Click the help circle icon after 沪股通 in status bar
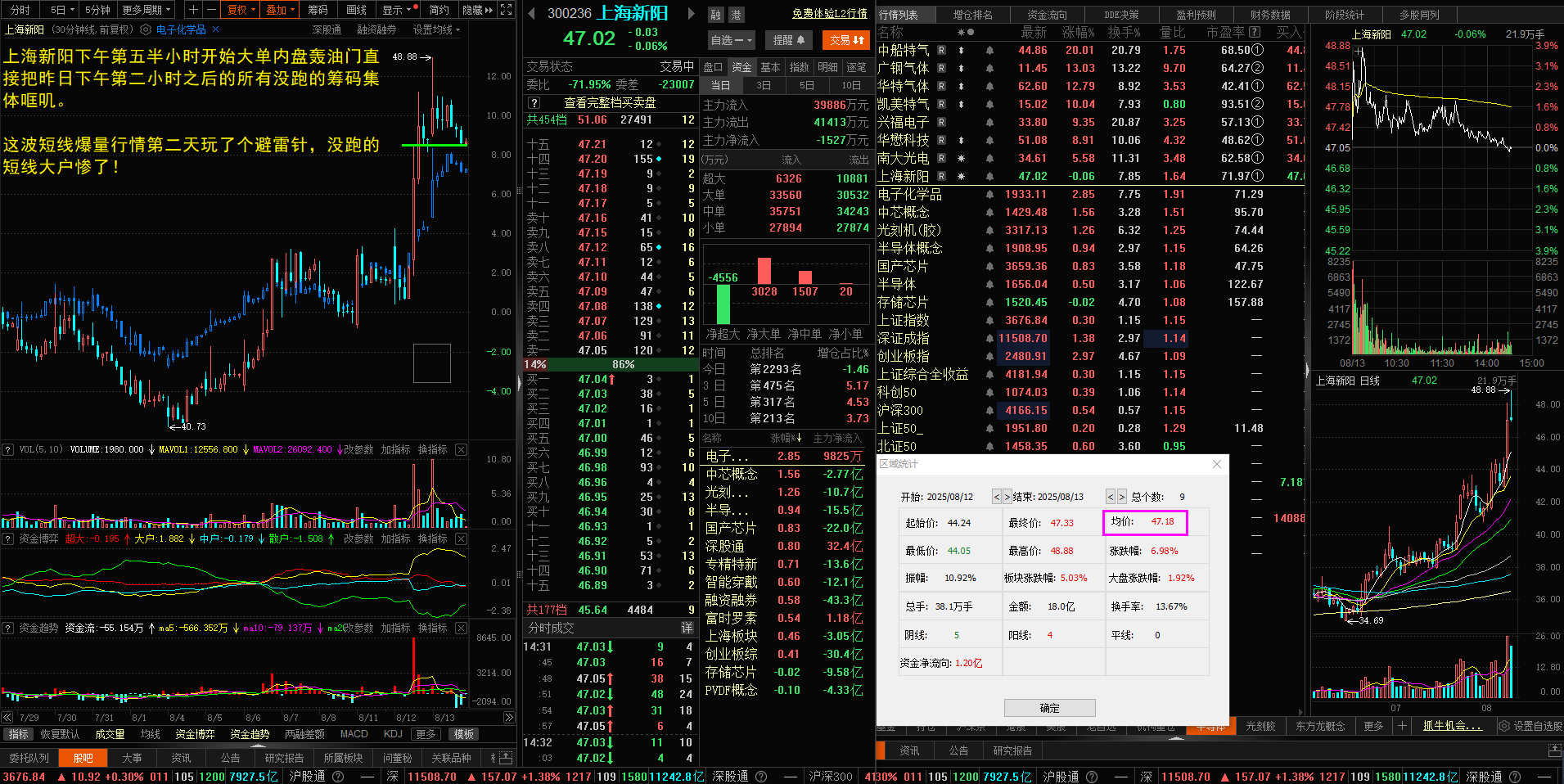Screen dimensions: 1564x784 coord(337,777)
